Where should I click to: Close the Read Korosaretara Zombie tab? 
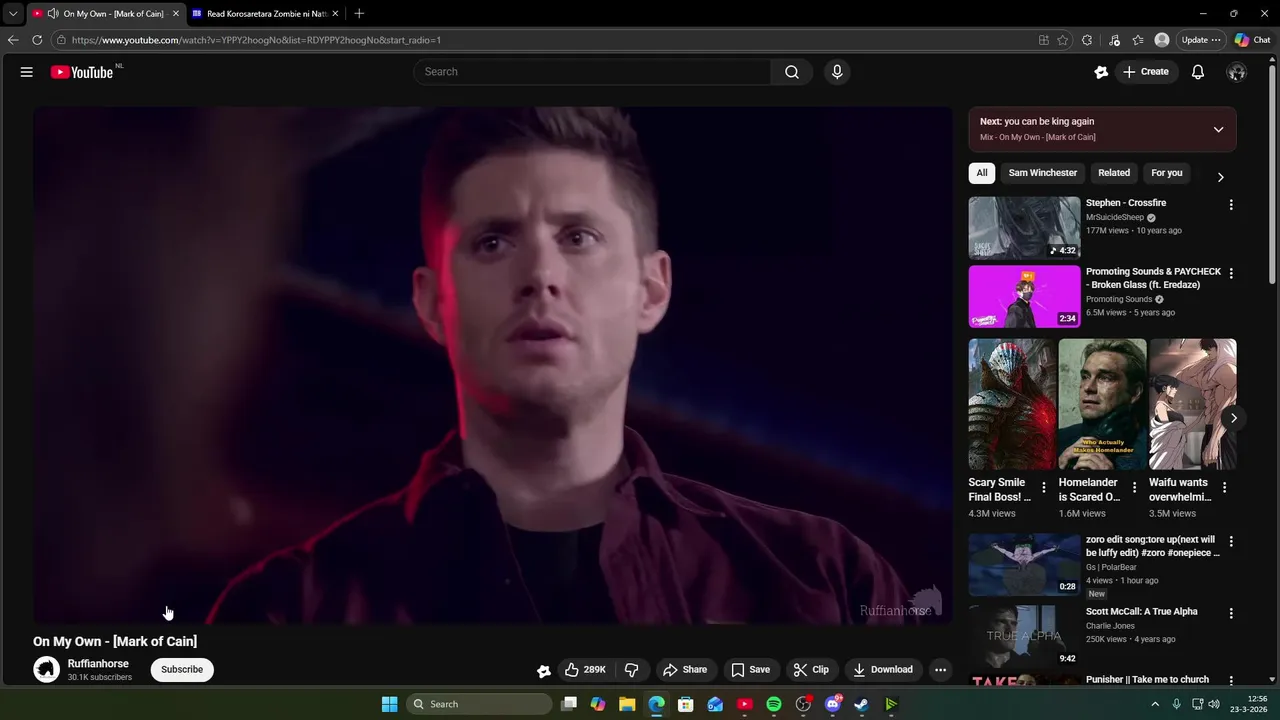[335, 14]
